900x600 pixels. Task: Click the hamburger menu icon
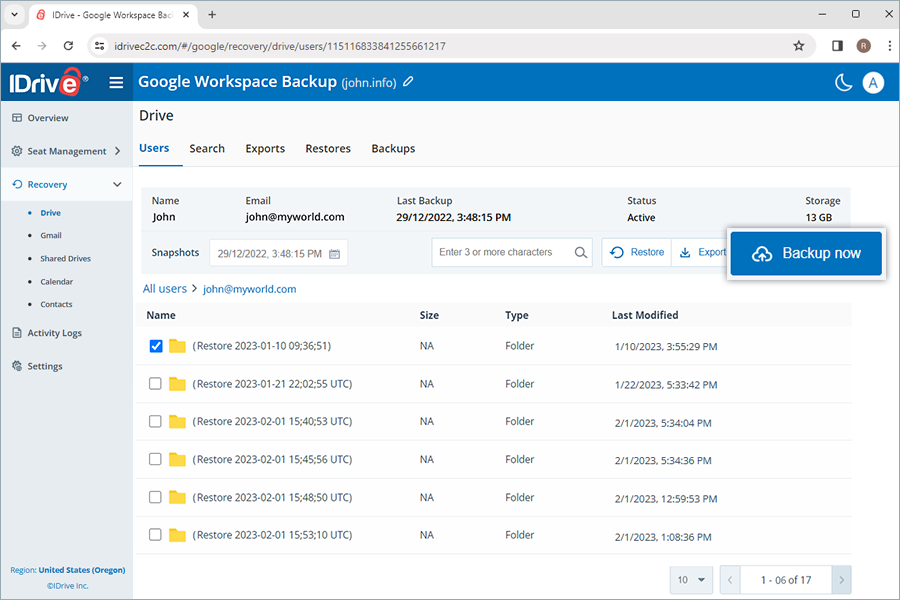(x=116, y=83)
